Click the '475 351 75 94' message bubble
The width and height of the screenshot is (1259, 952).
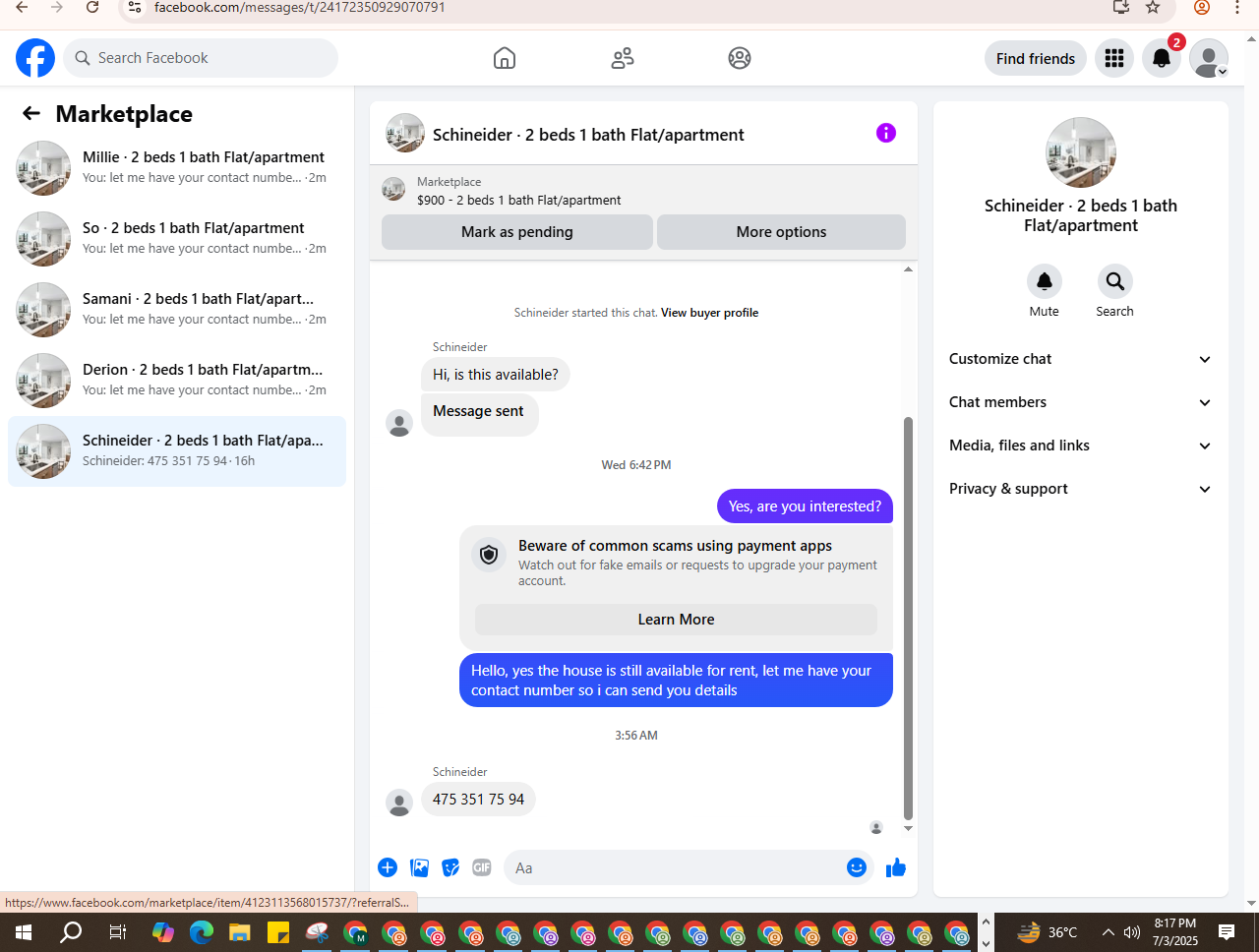[x=478, y=800]
